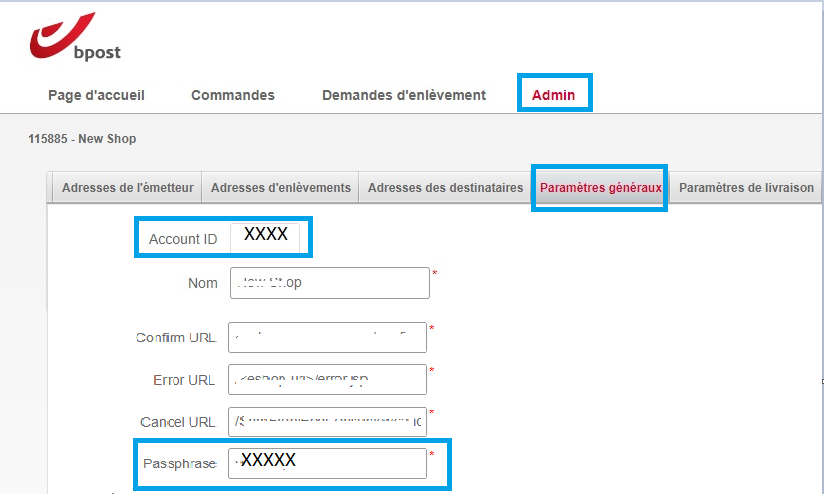Go to the Commandes section
The width and height of the screenshot is (824, 494).
pyautogui.click(x=233, y=95)
